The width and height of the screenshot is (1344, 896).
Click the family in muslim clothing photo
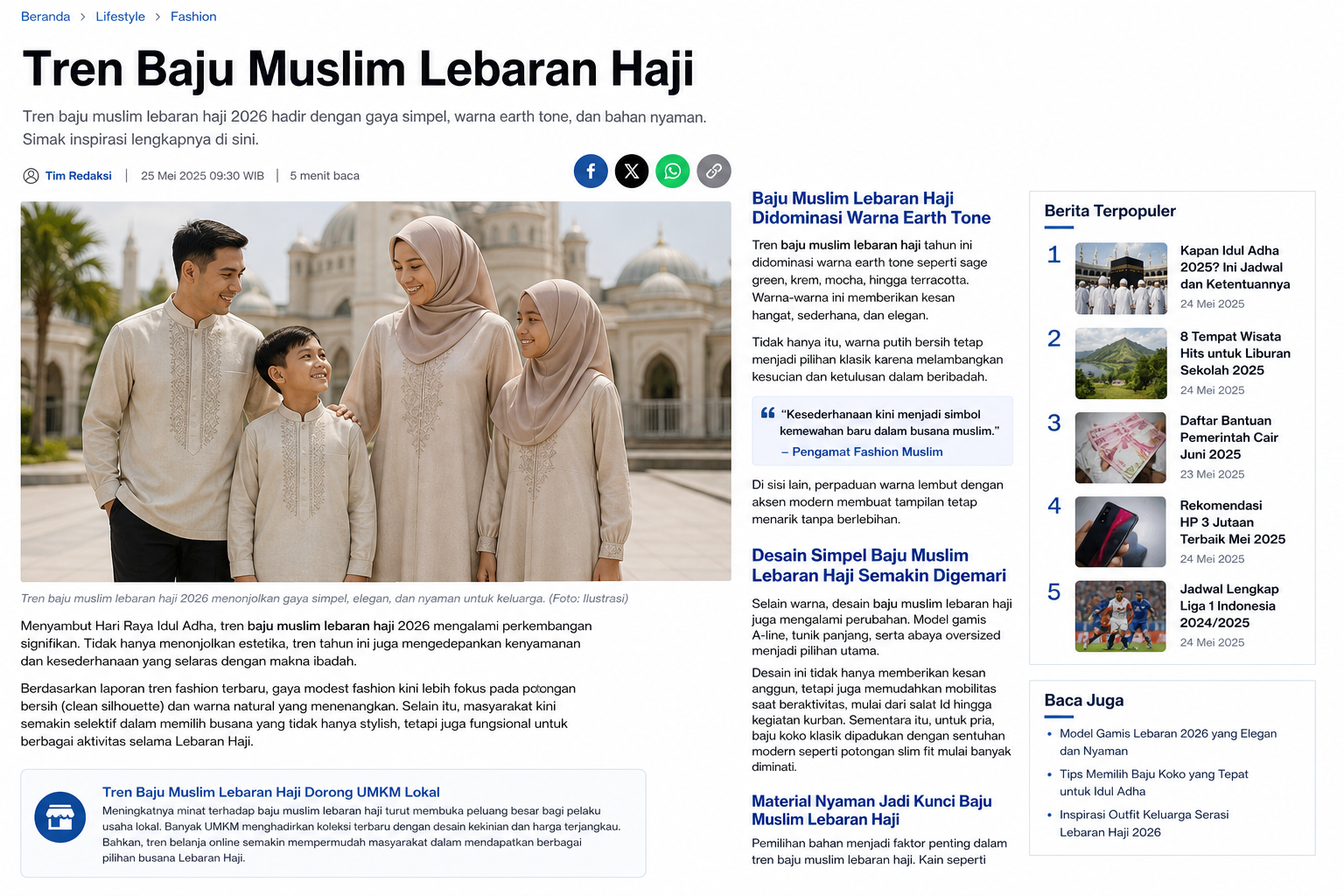tap(376, 391)
